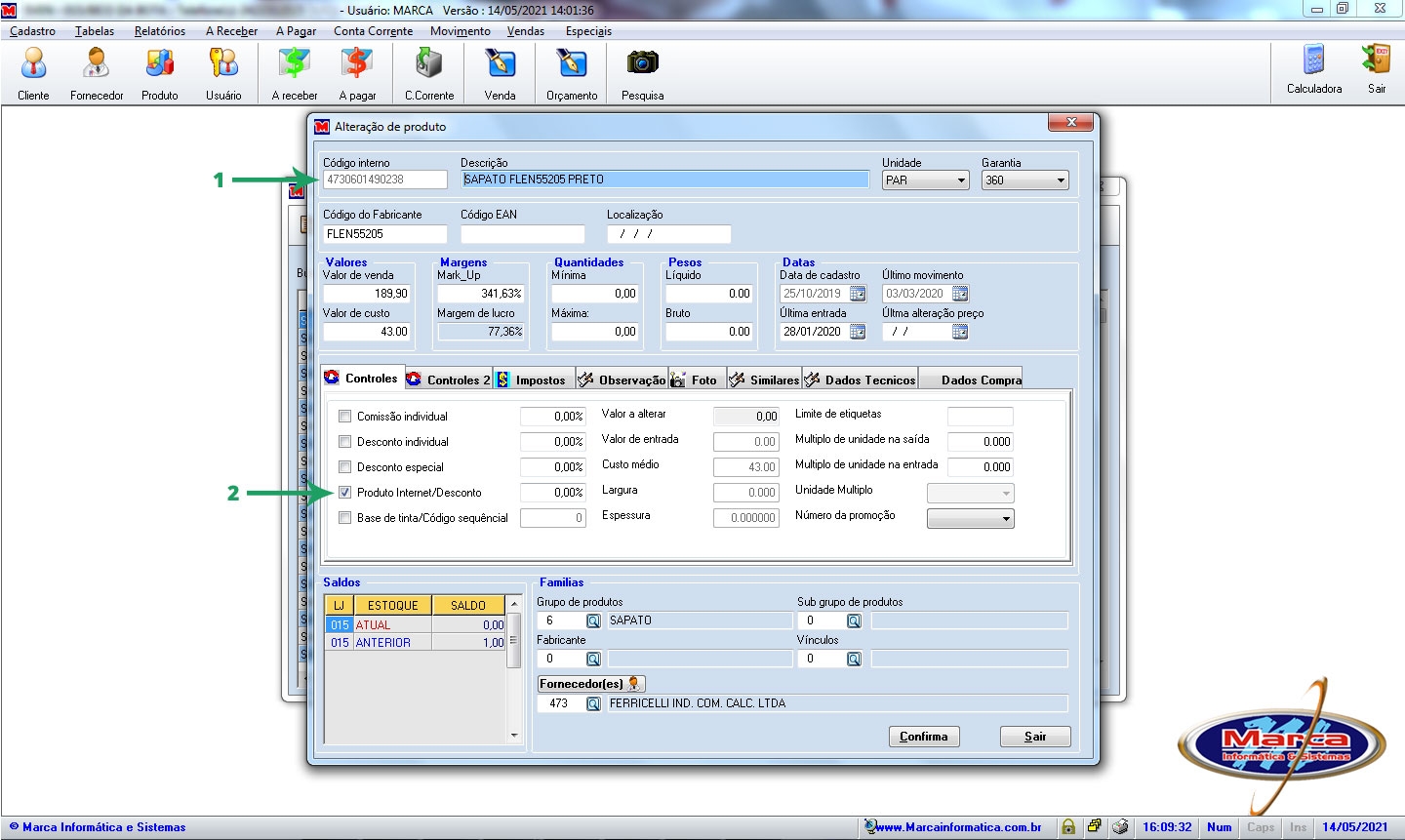Expand the Número da promoção dropdown
Viewport: 1405px width, 840px height.
[x=1006, y=519]
